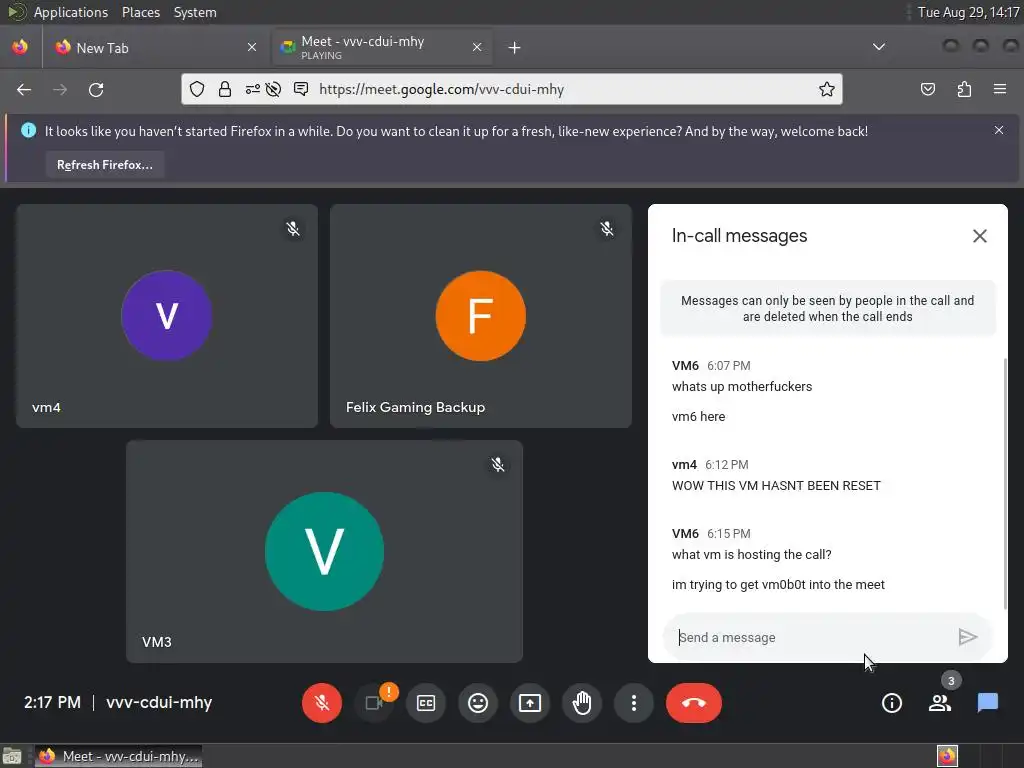1024x768 pixels.
Task: Reload the current page
Action: 96,89
